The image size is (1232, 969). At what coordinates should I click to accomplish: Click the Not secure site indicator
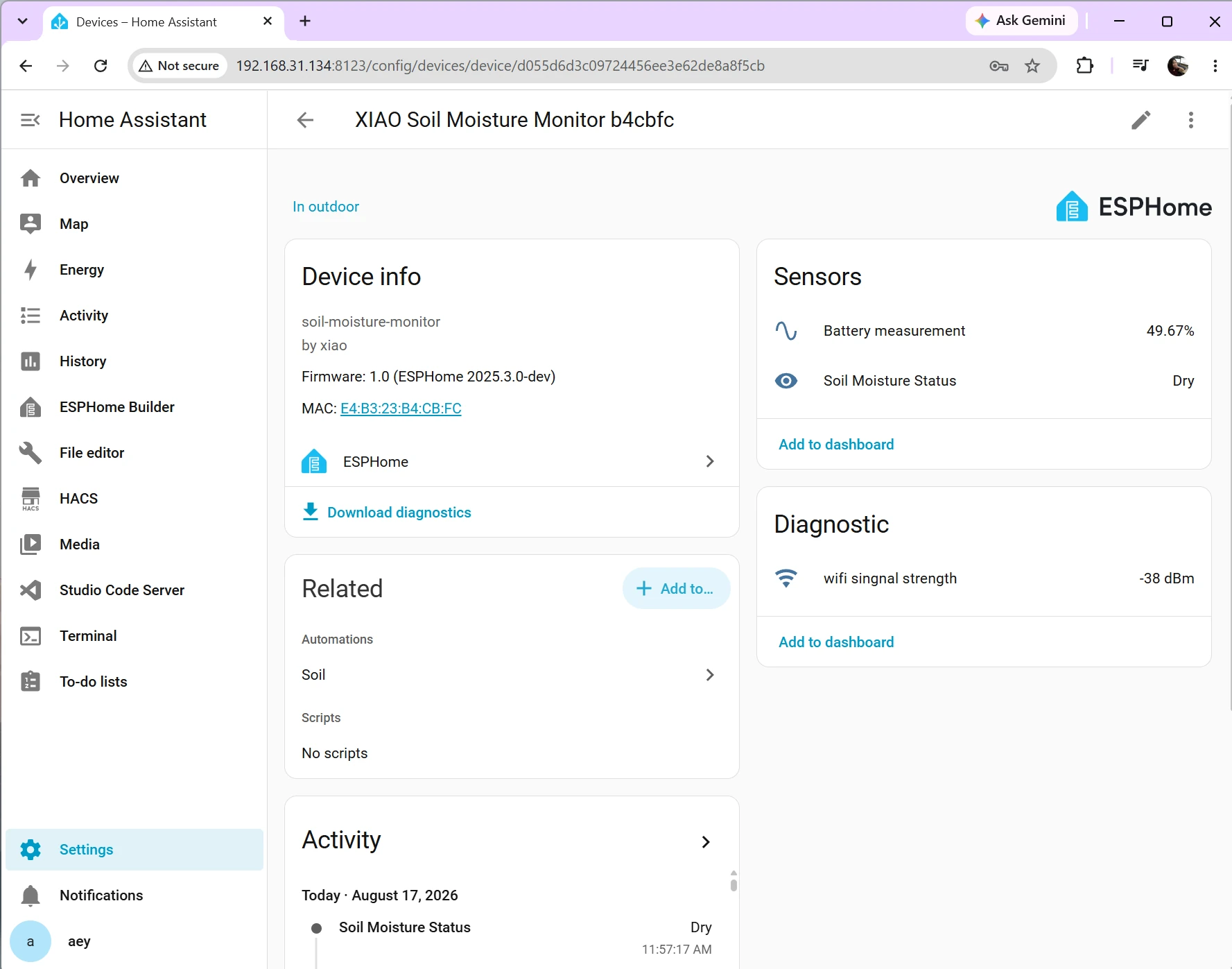coord(180,66)
